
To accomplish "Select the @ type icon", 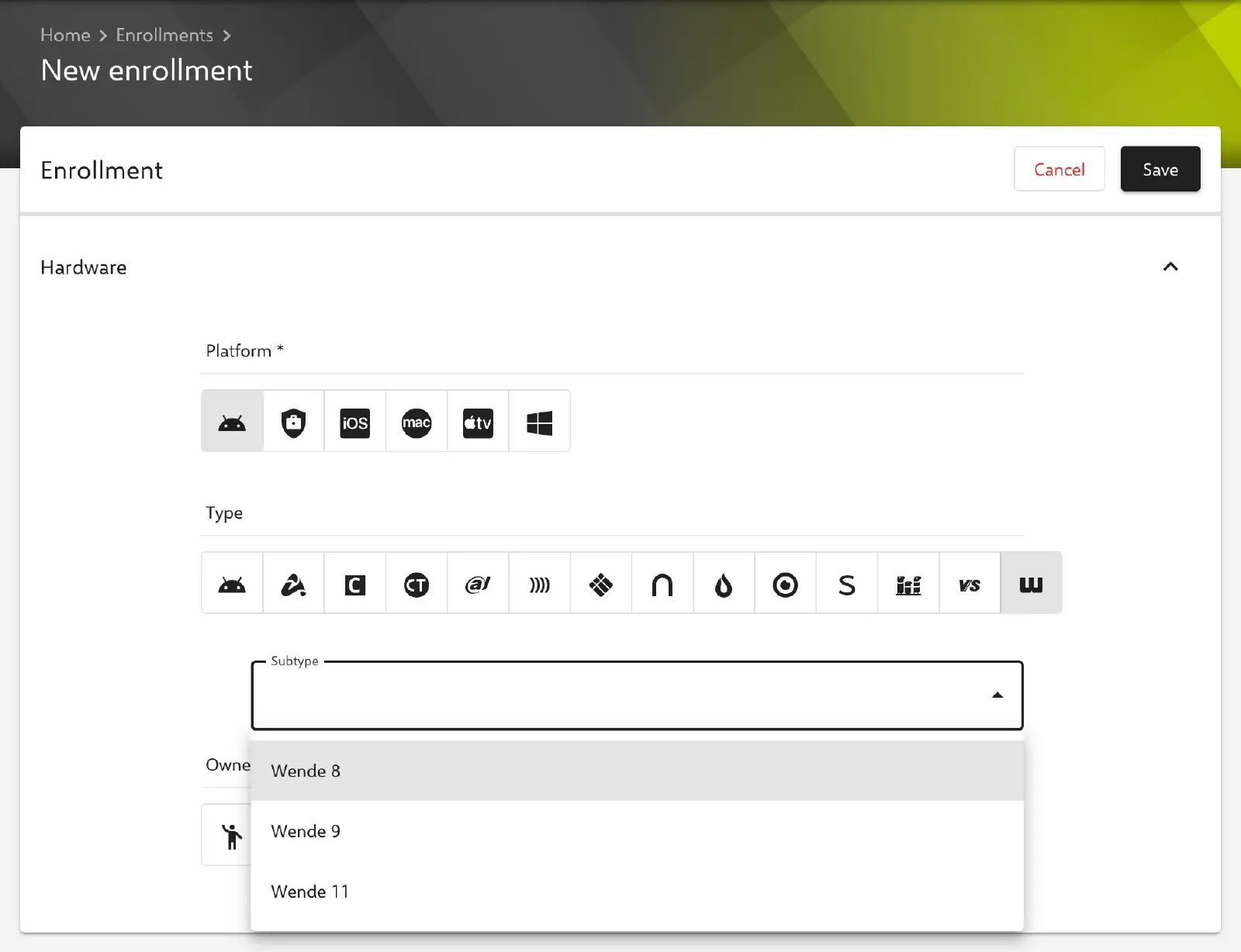I will [478, 583].
